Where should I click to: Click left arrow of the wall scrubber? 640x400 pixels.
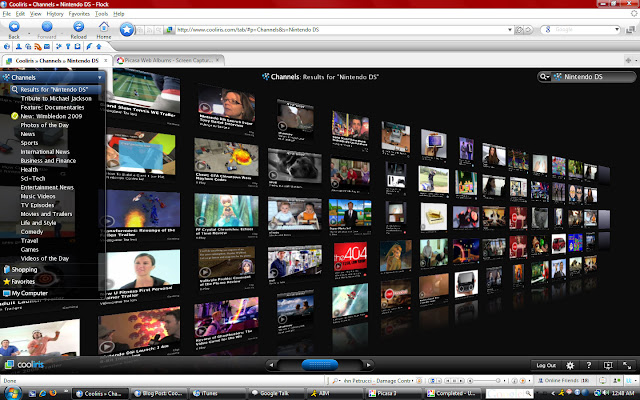tap(271, 365)
